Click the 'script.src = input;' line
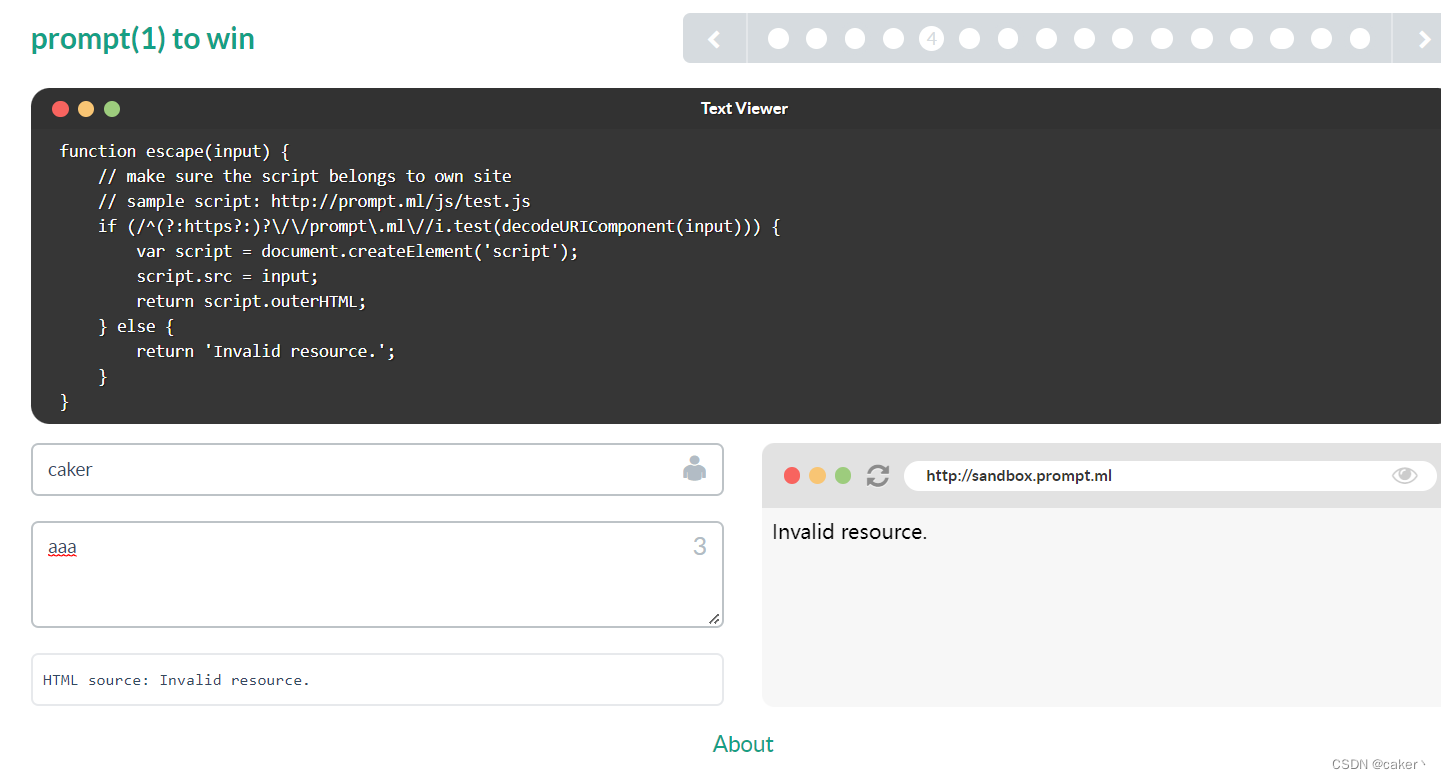Screen dimensions: 1441x779 click(x=227, y=276)
